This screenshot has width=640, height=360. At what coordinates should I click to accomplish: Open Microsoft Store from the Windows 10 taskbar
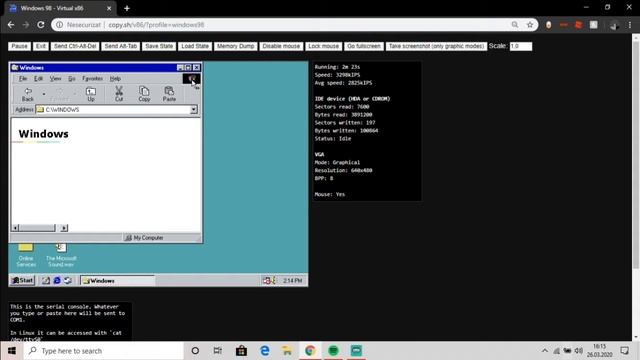[x=241, y=351]
